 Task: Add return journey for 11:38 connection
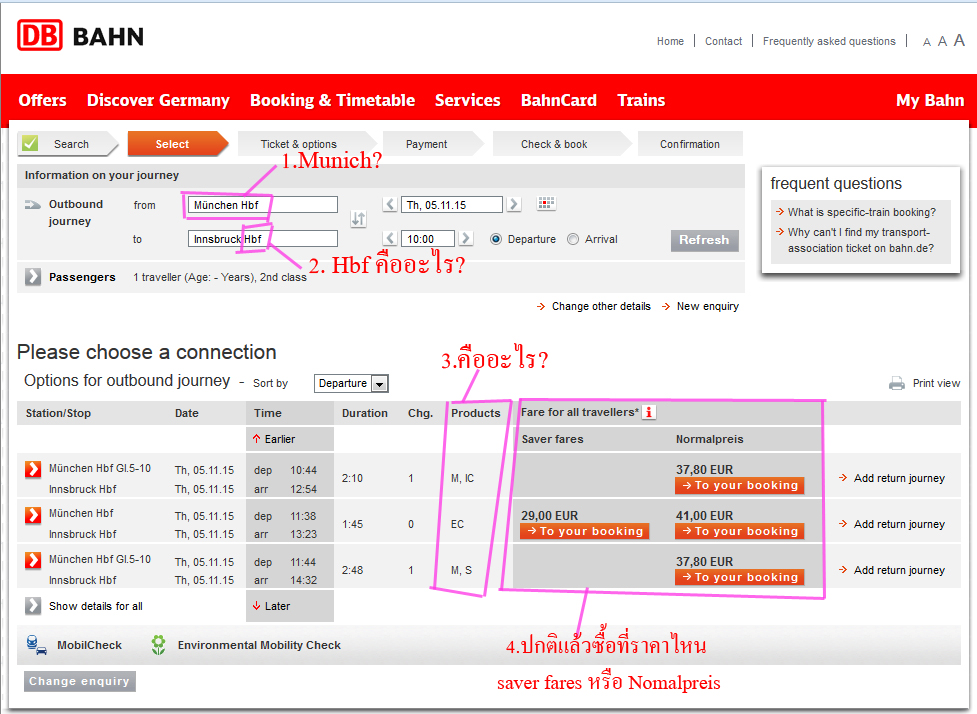pyautogui.click(x=892, y=524)
